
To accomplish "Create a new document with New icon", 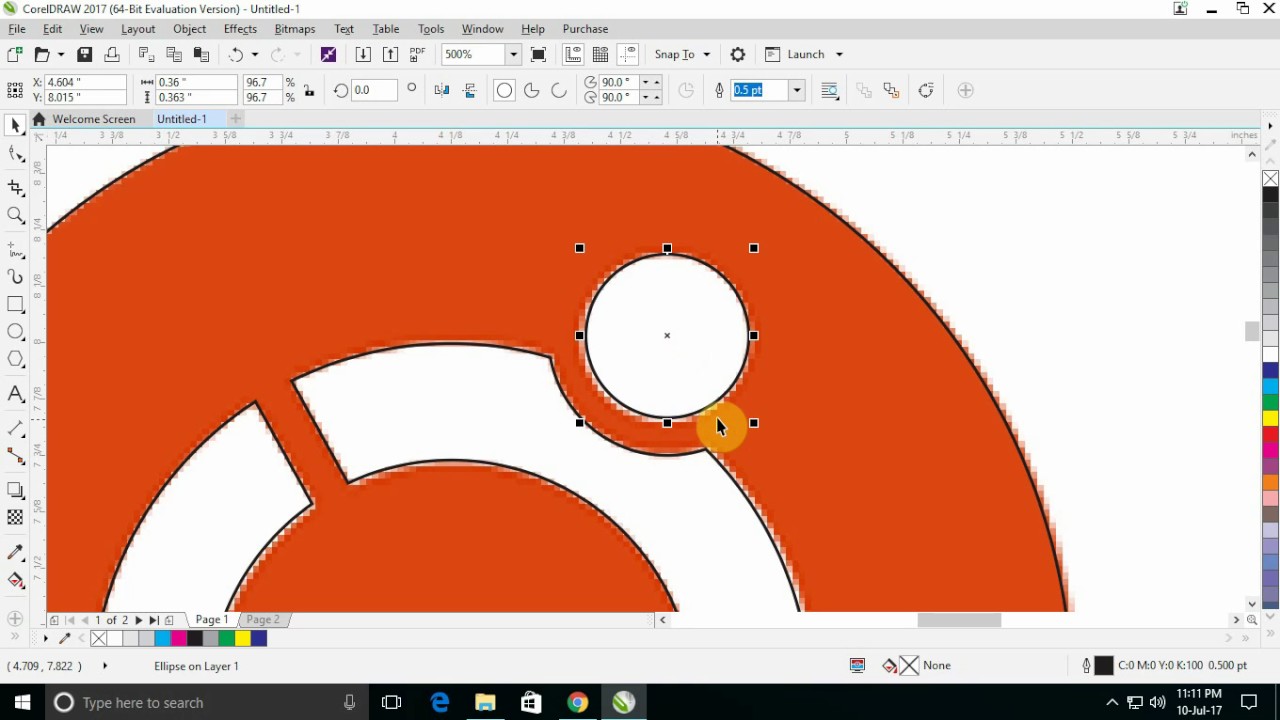I will pyautogui.click(x=15, y=54).
